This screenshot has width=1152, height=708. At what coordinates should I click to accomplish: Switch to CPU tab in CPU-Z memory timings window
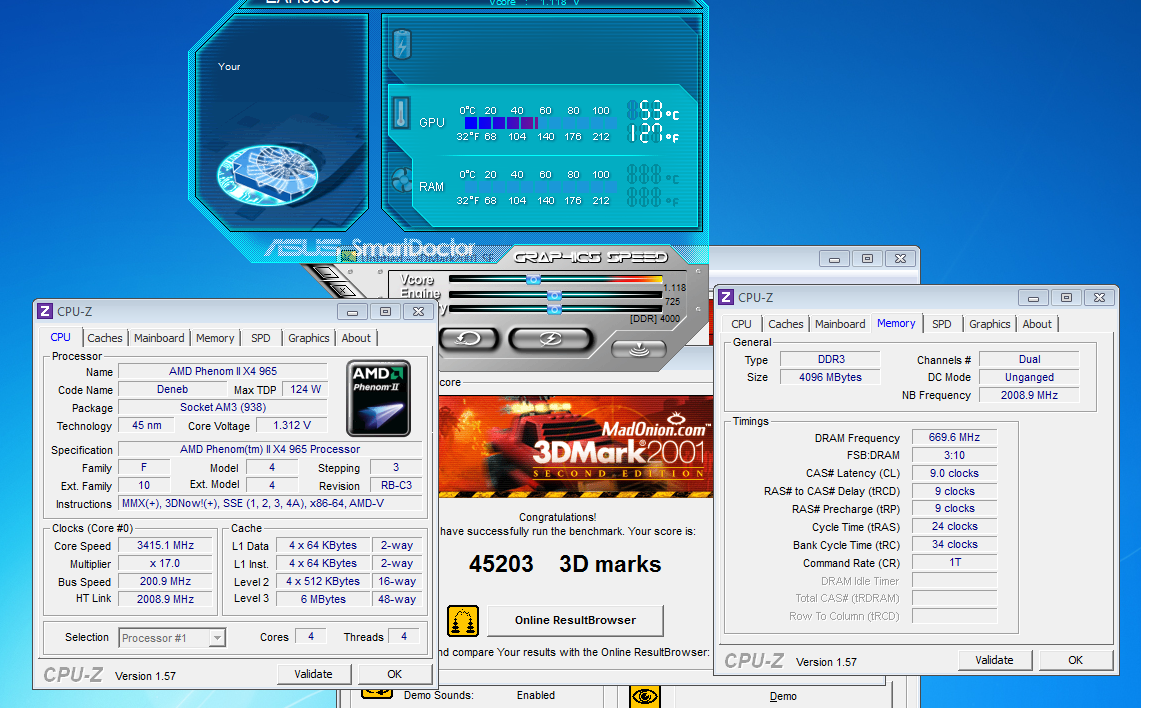tap(741, 324)
